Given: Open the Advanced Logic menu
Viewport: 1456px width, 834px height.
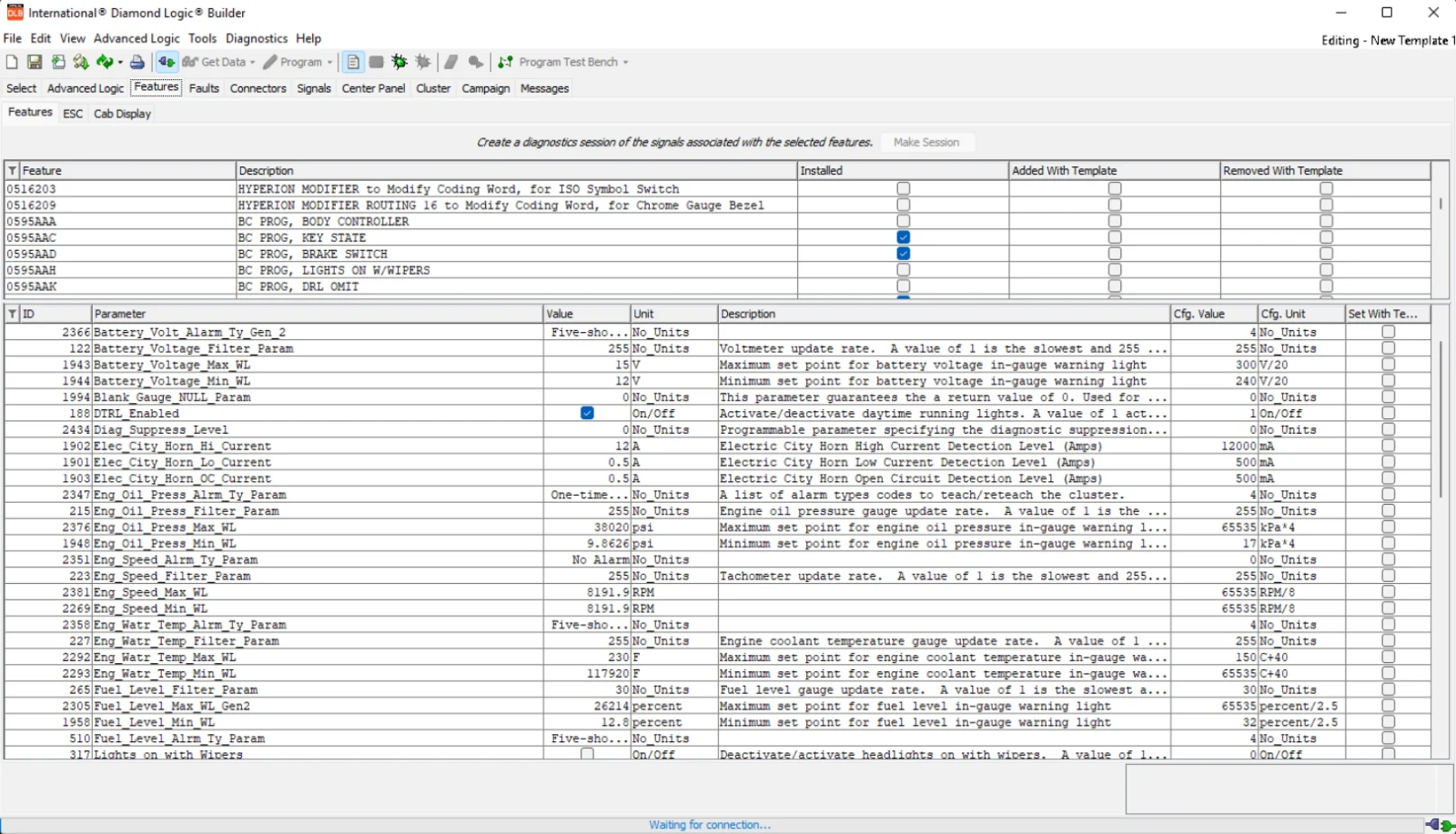Looking at the screenshot, I should [136, 38].
